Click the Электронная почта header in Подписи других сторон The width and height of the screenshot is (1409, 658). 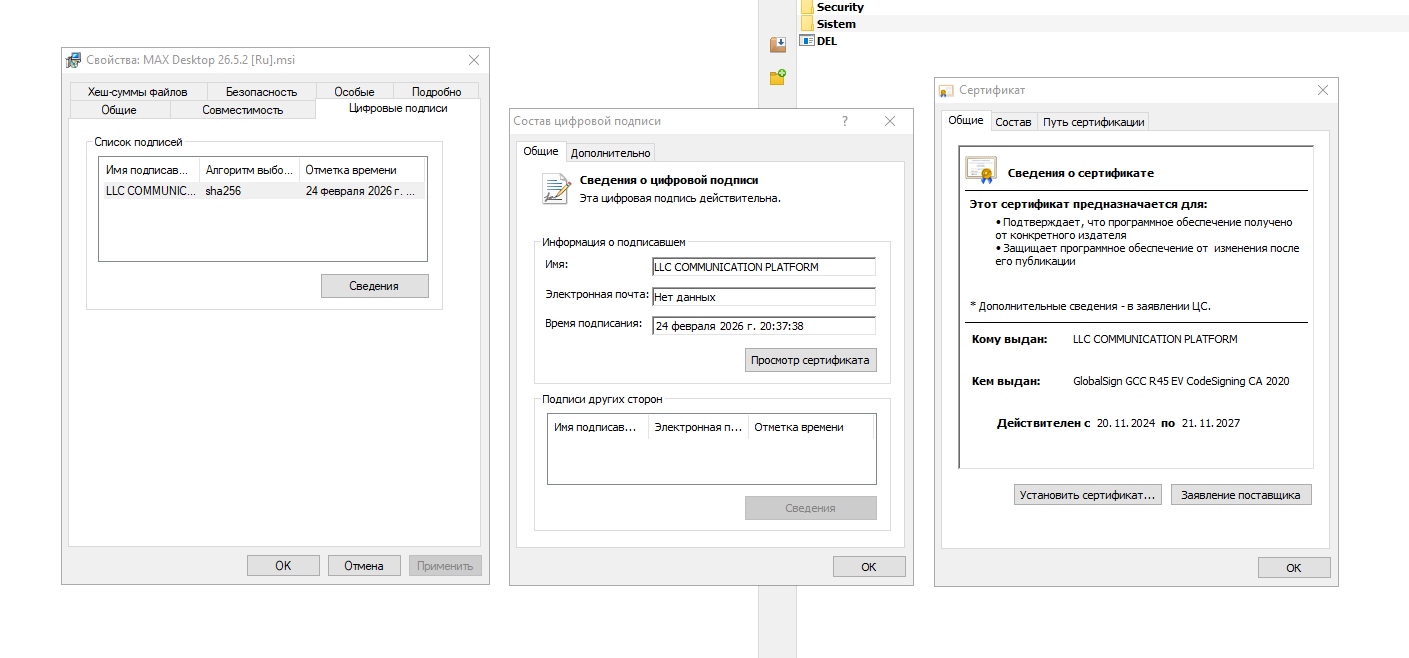pyautogui.click(x=698, y=427)
